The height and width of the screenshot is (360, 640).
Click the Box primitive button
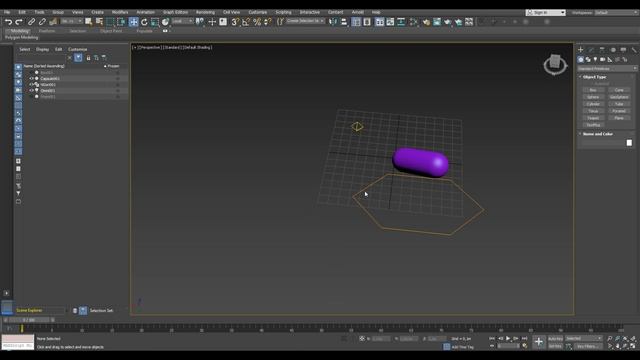click(x=593, y=90)
